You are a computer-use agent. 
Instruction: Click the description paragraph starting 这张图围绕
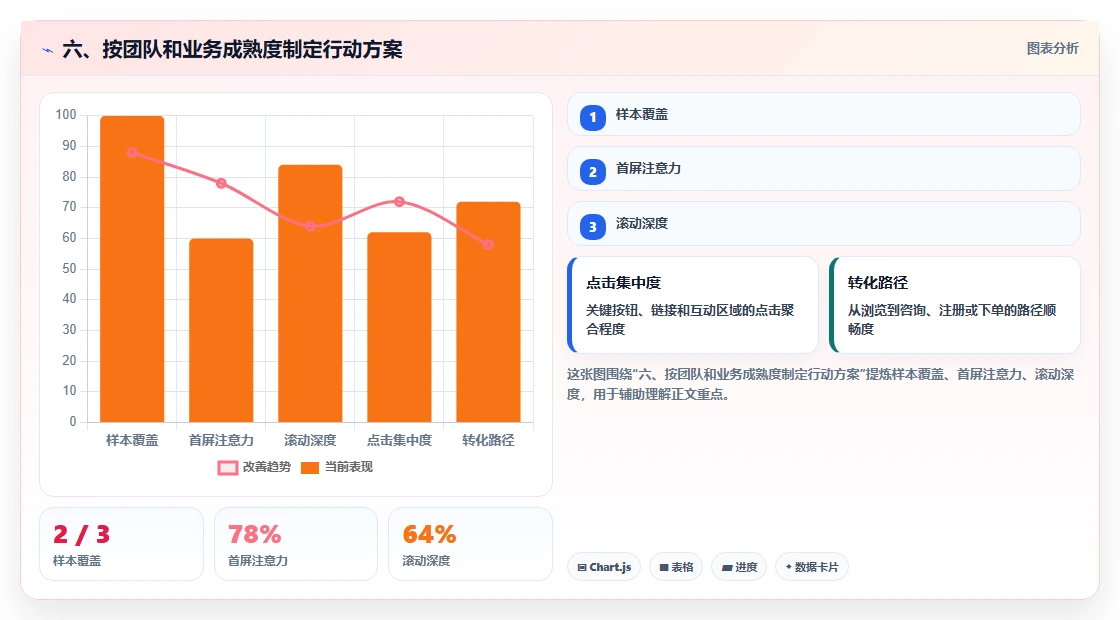[x=821, y=384]
